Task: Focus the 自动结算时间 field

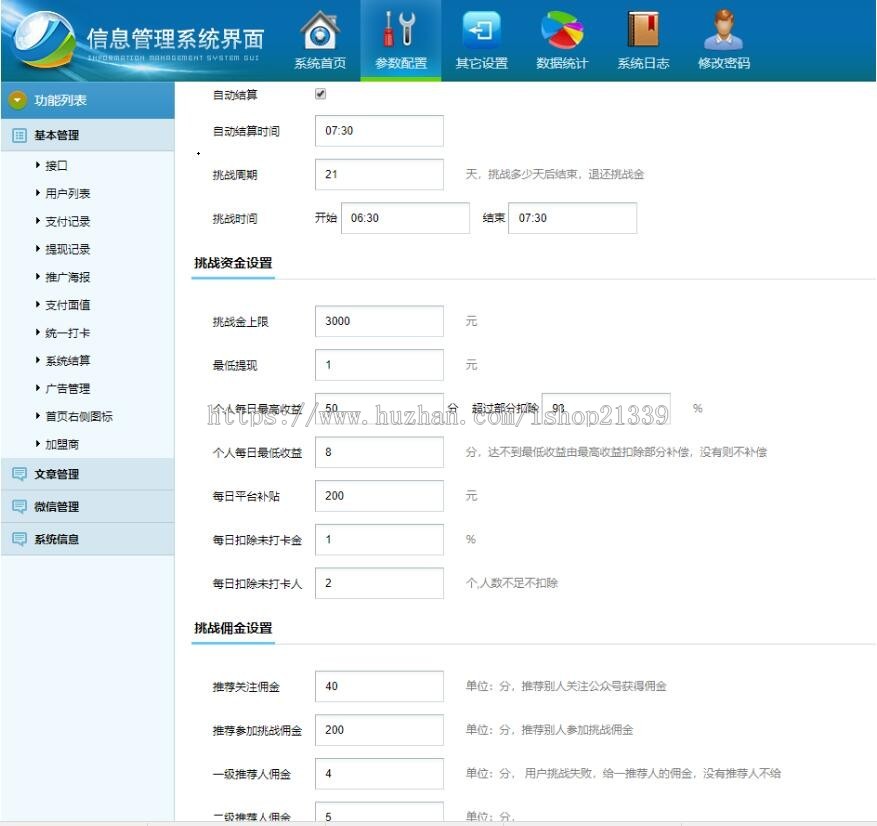Action: tap(379, 131)
